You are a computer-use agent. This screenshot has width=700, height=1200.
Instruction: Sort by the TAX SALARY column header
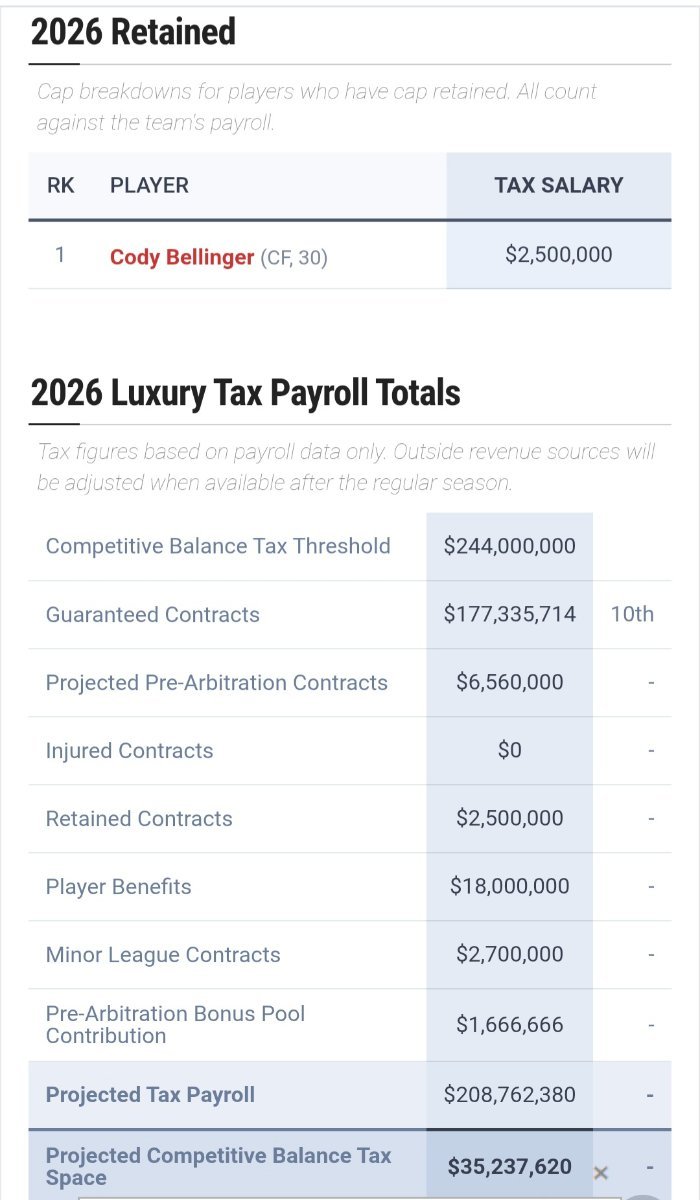tap(558, 185)
